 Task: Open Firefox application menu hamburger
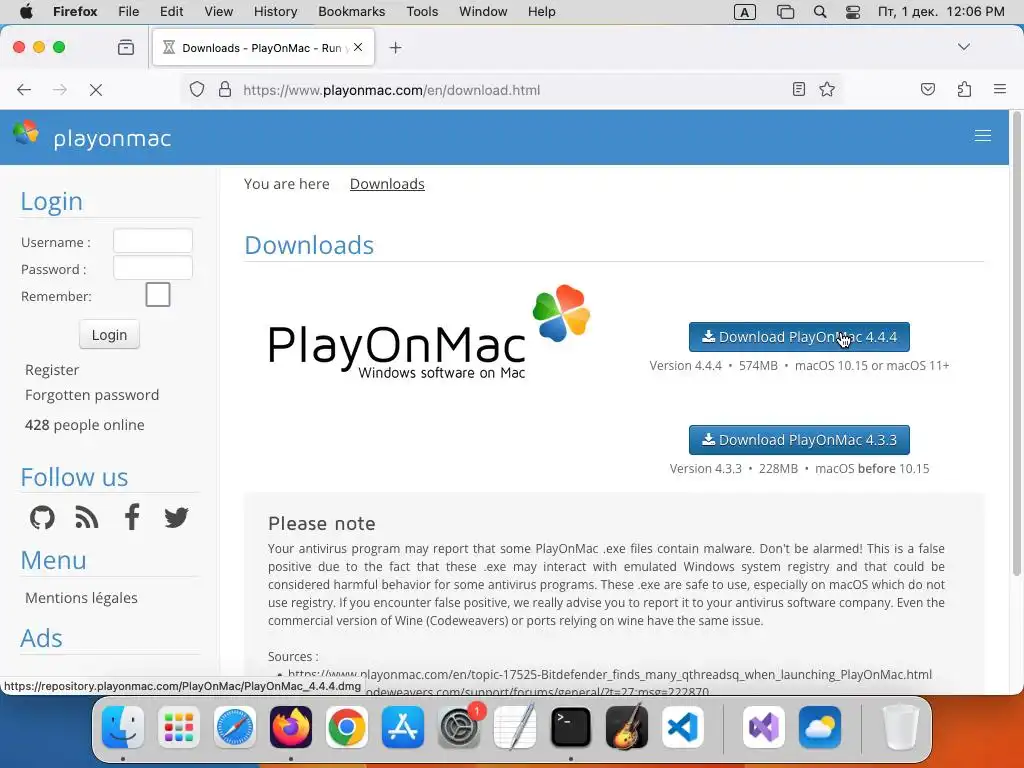pos(1000,89)
